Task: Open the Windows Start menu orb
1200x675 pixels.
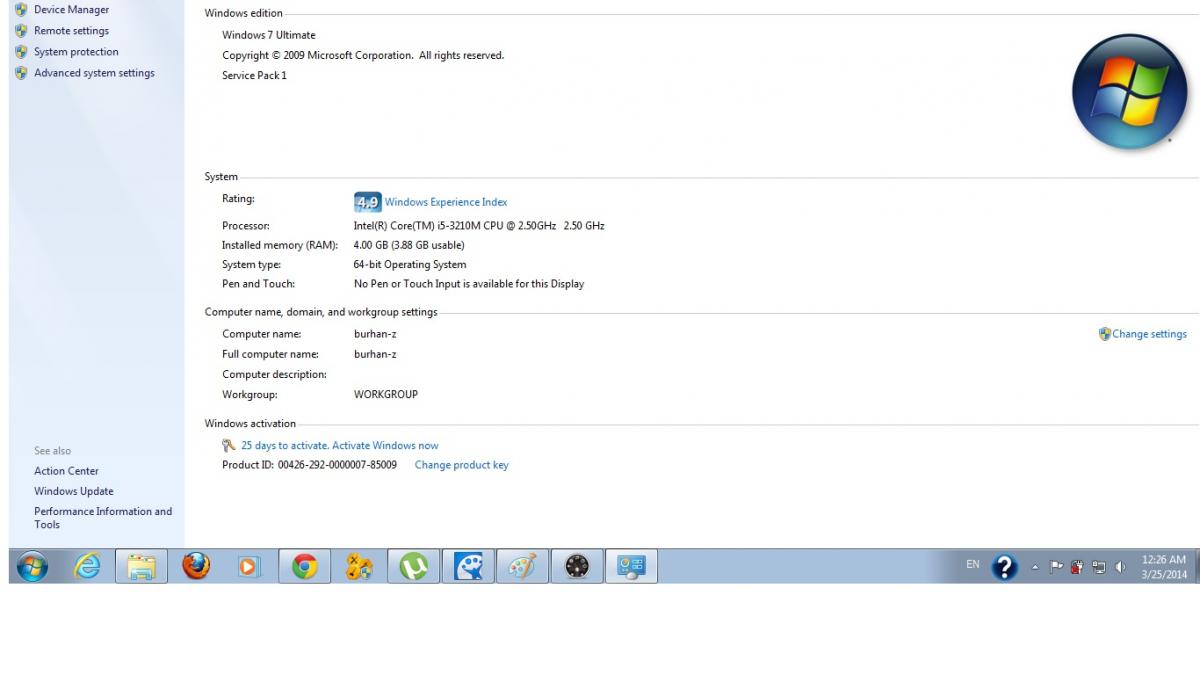Action: (32, 567)
